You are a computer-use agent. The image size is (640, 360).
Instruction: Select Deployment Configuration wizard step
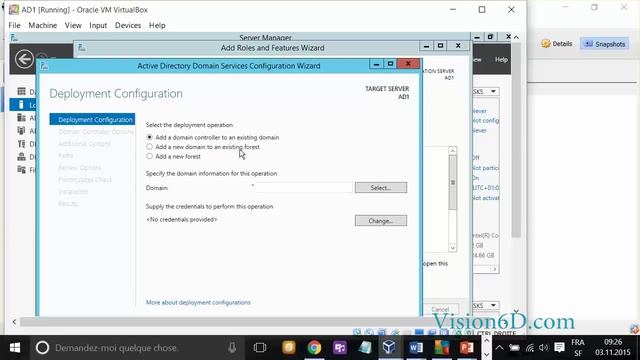(92, 120)
